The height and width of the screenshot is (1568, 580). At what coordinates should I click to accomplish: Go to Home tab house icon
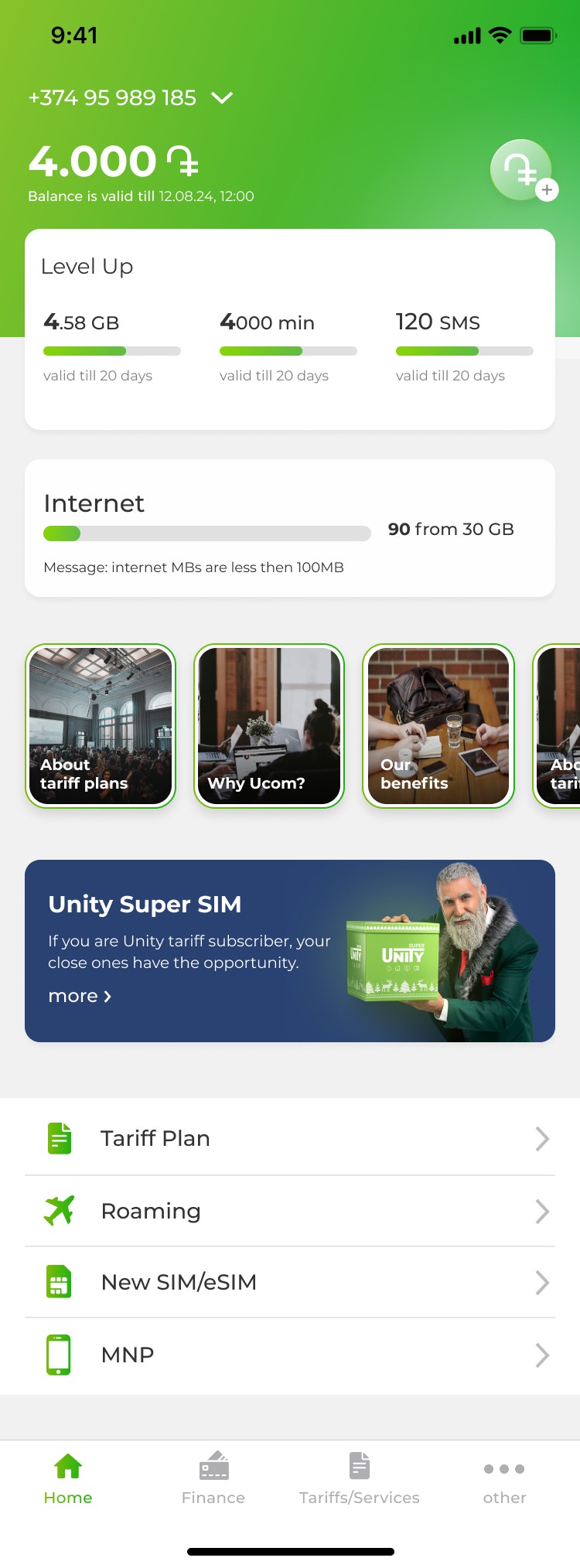[68, 1466]
